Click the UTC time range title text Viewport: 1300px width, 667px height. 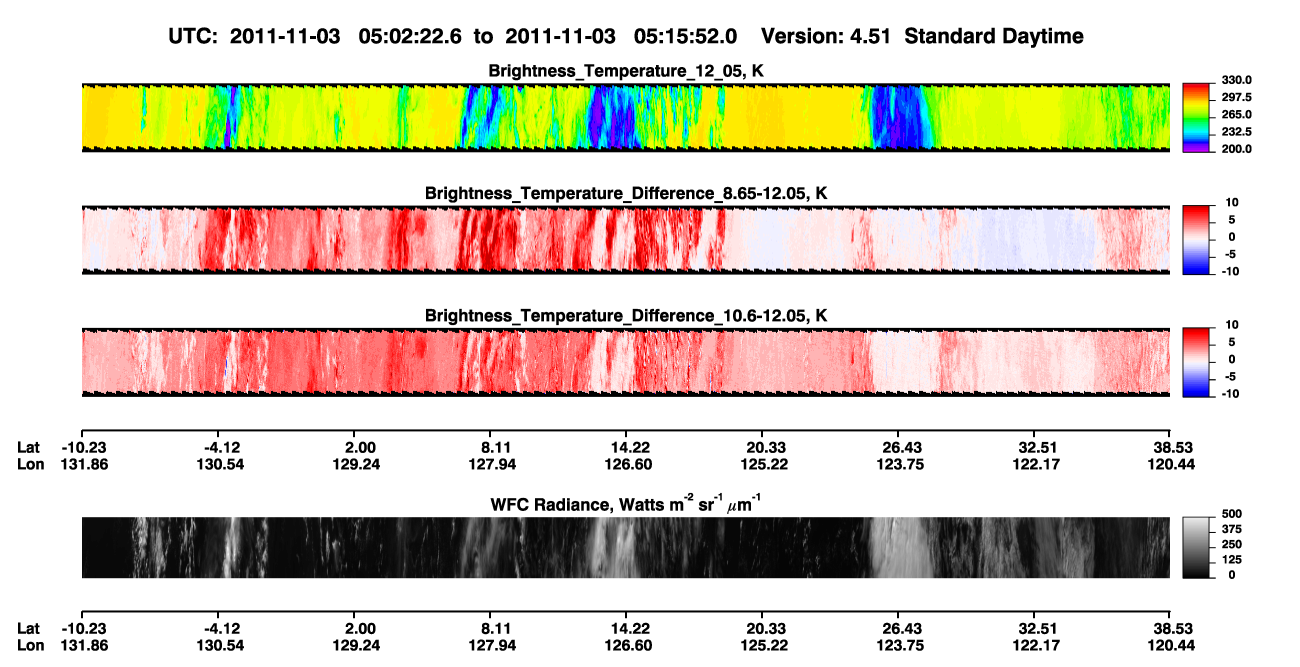point(626,36)
